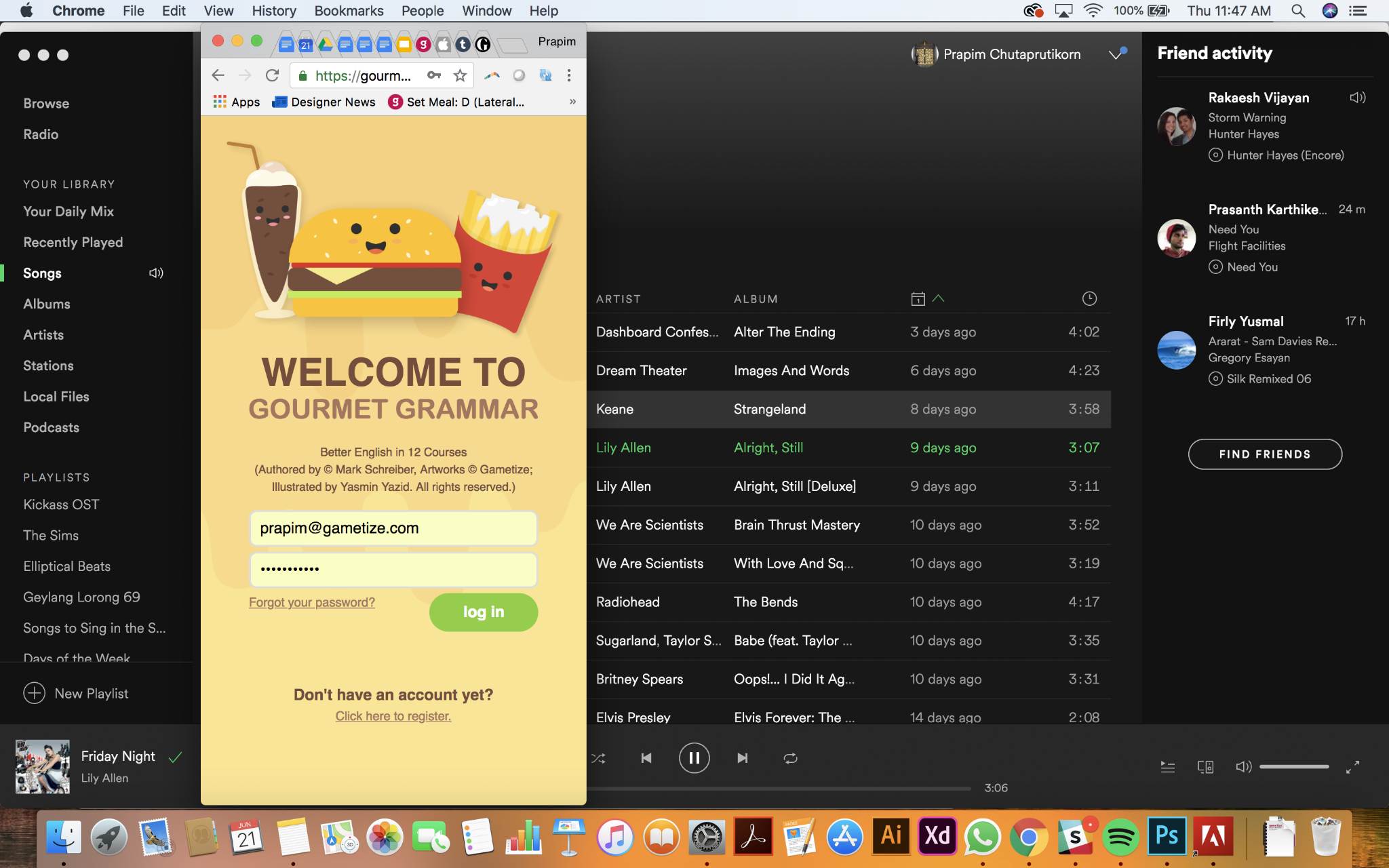Toggle saved checkmark for Friday Night
1389x868 pixels.
pos(175,757)
